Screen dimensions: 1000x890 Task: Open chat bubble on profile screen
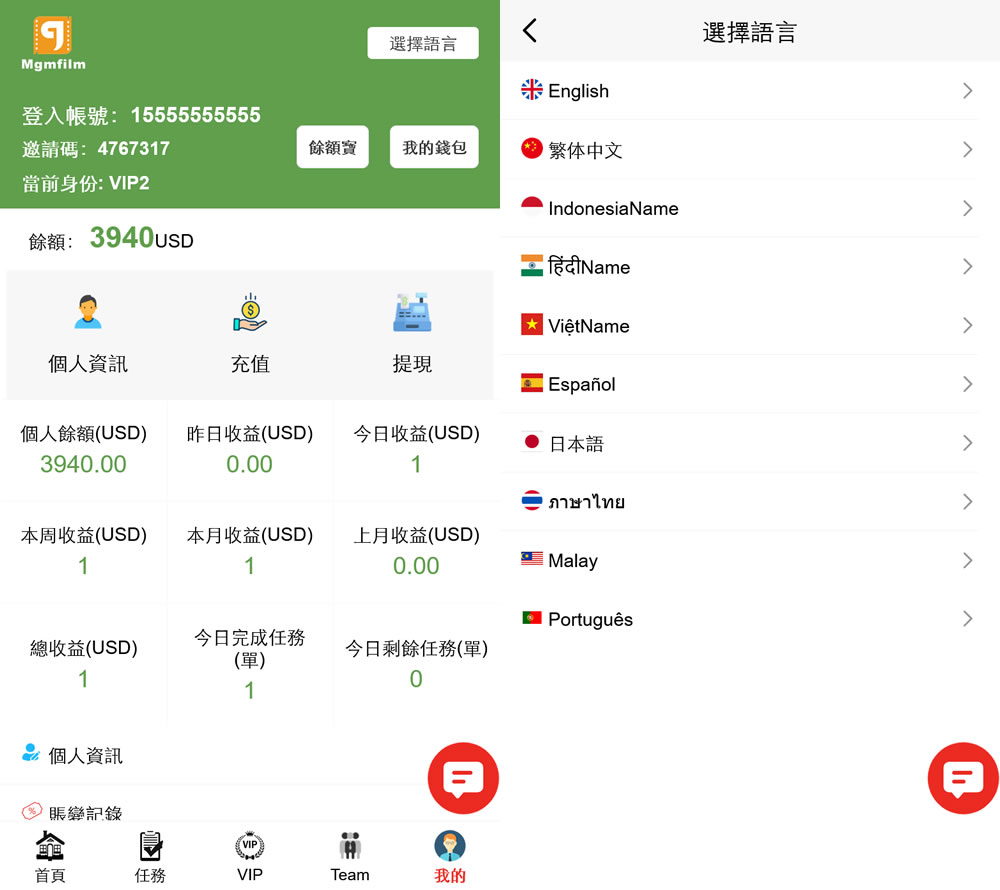(463, 778)
